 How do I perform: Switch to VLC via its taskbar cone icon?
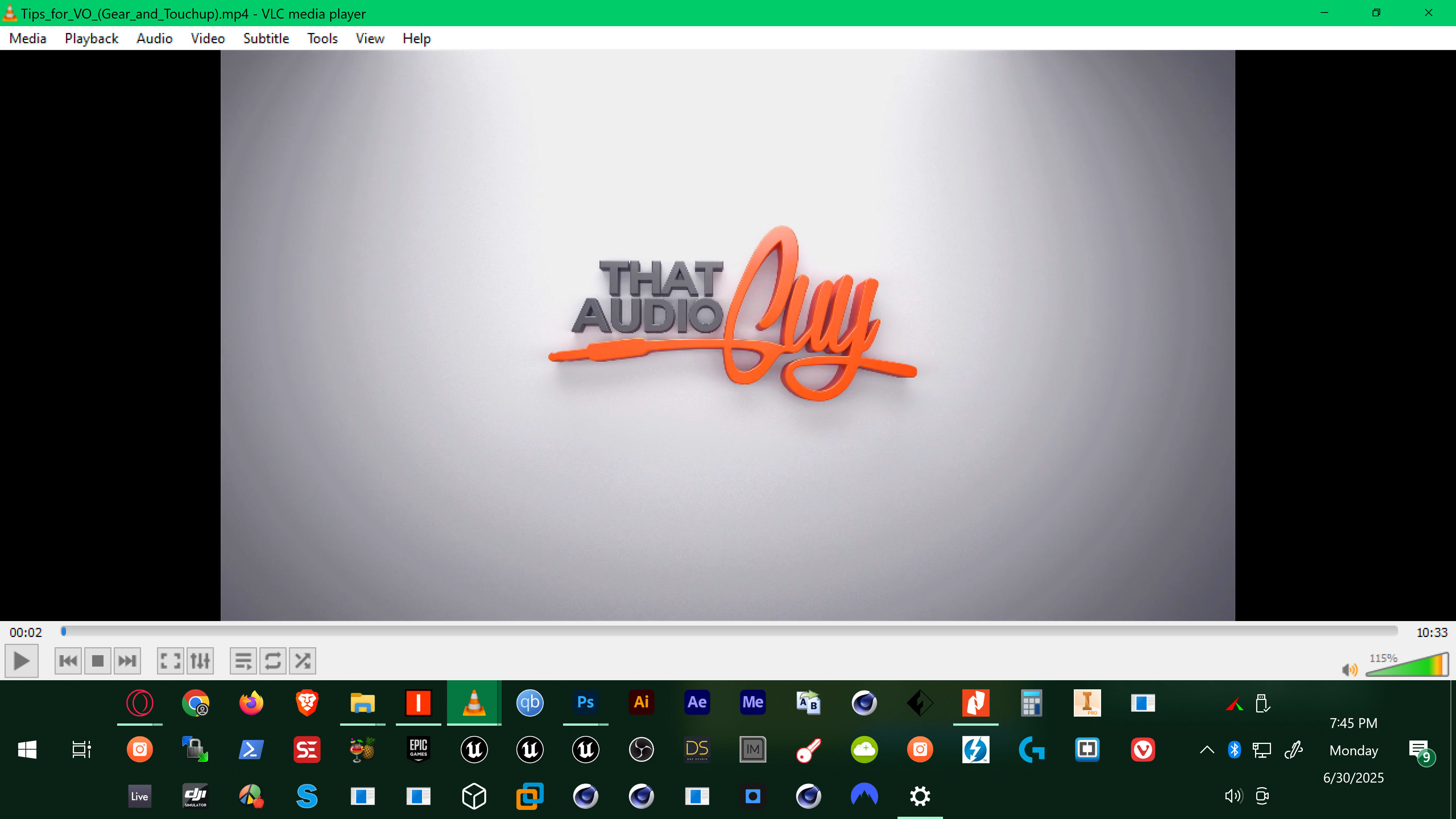(x=474, y=703)
